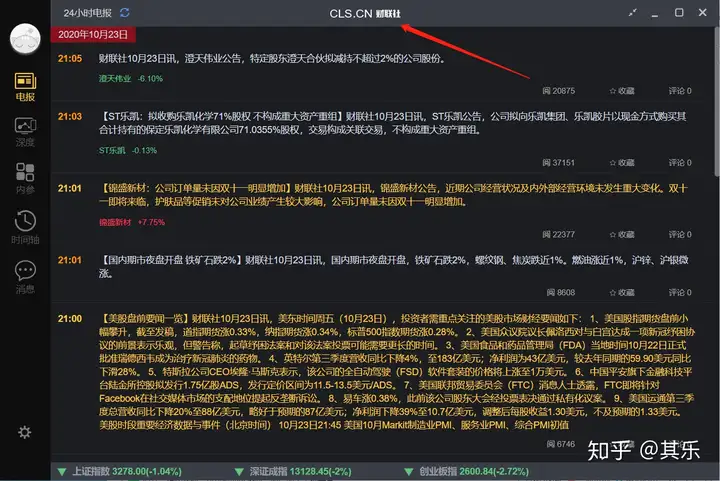
Task: Open the 深度 section in sidebar
Action: pos(25,132)
